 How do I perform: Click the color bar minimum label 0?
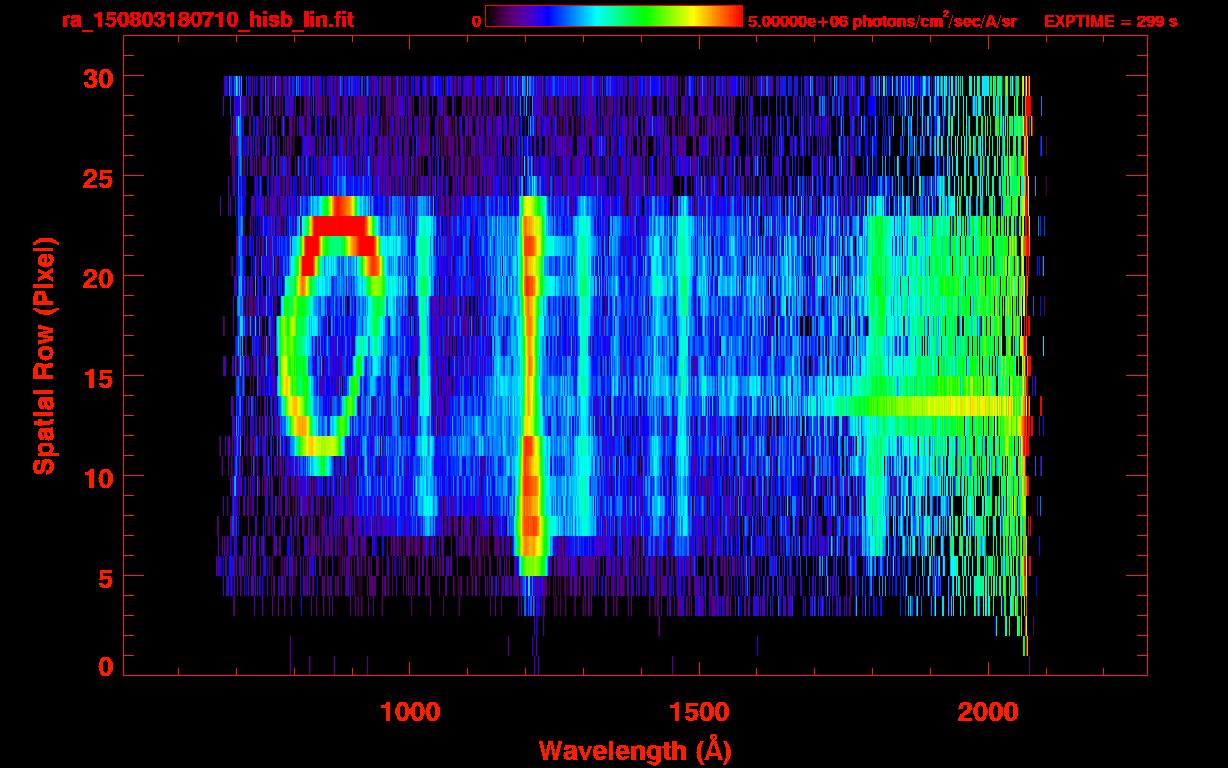[x=476, y=21]
